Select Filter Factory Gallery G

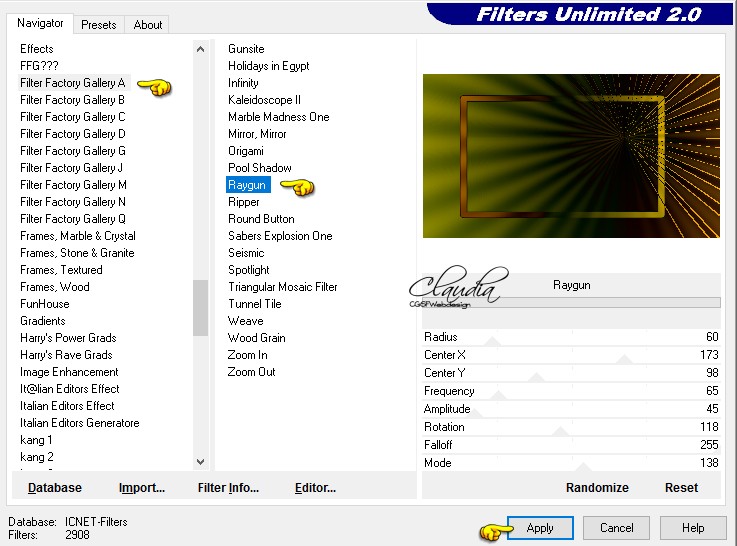coord(72,151)
